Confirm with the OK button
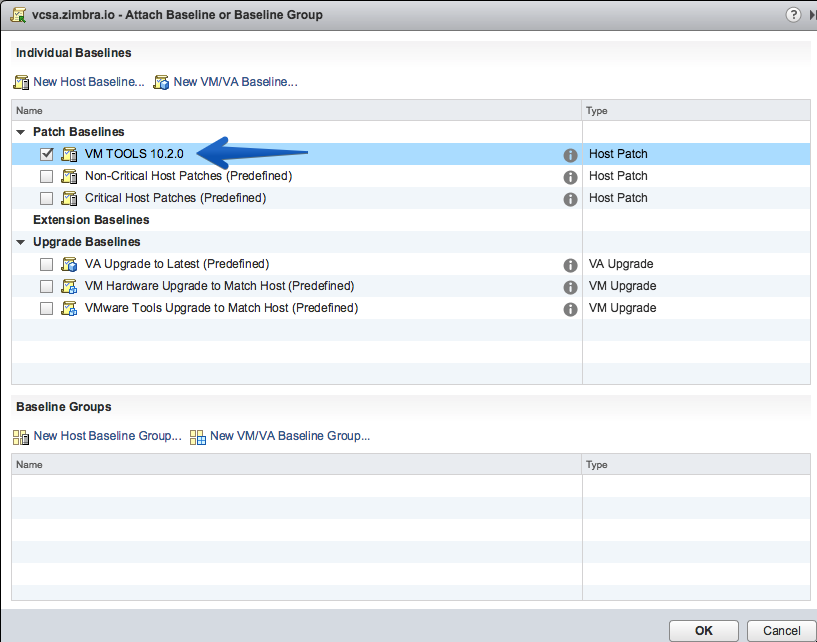Viewport: 817px width, 642px height. tap(703, 631)
